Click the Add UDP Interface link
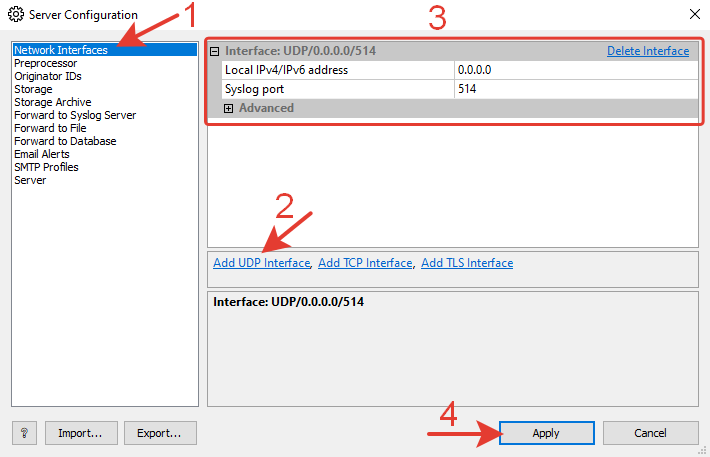 click(262, 263)
